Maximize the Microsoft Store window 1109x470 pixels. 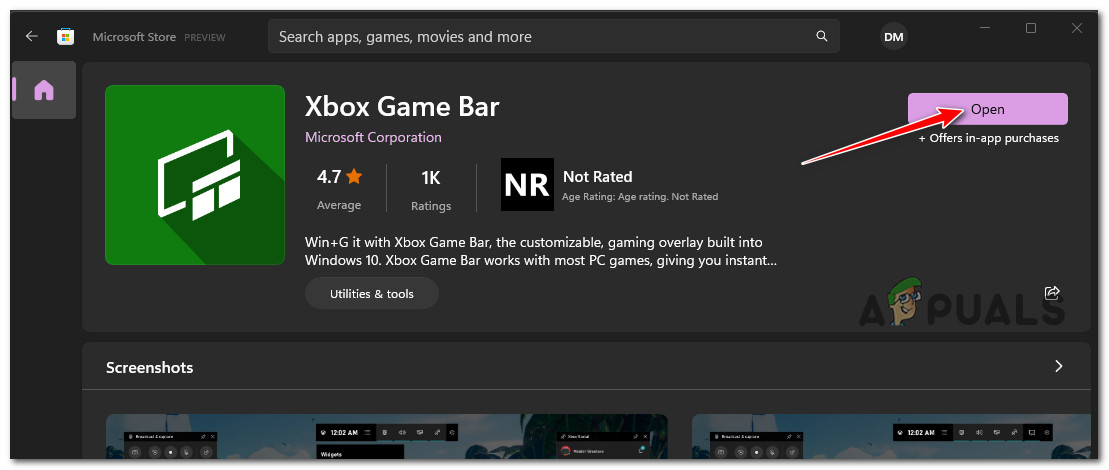[1031, 28]
